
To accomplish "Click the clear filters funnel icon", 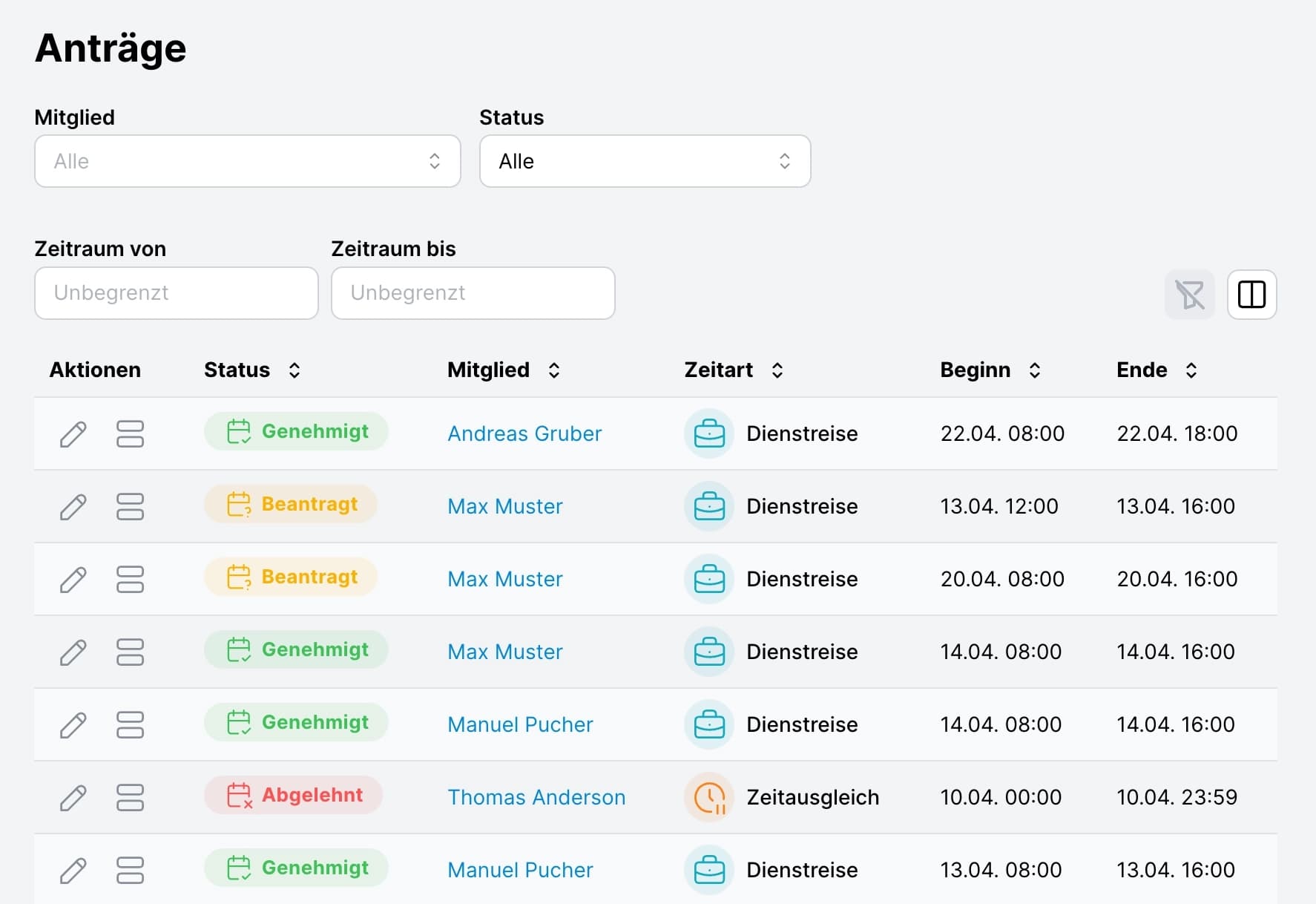I will pyautogui.click(x=1189, y=295).
